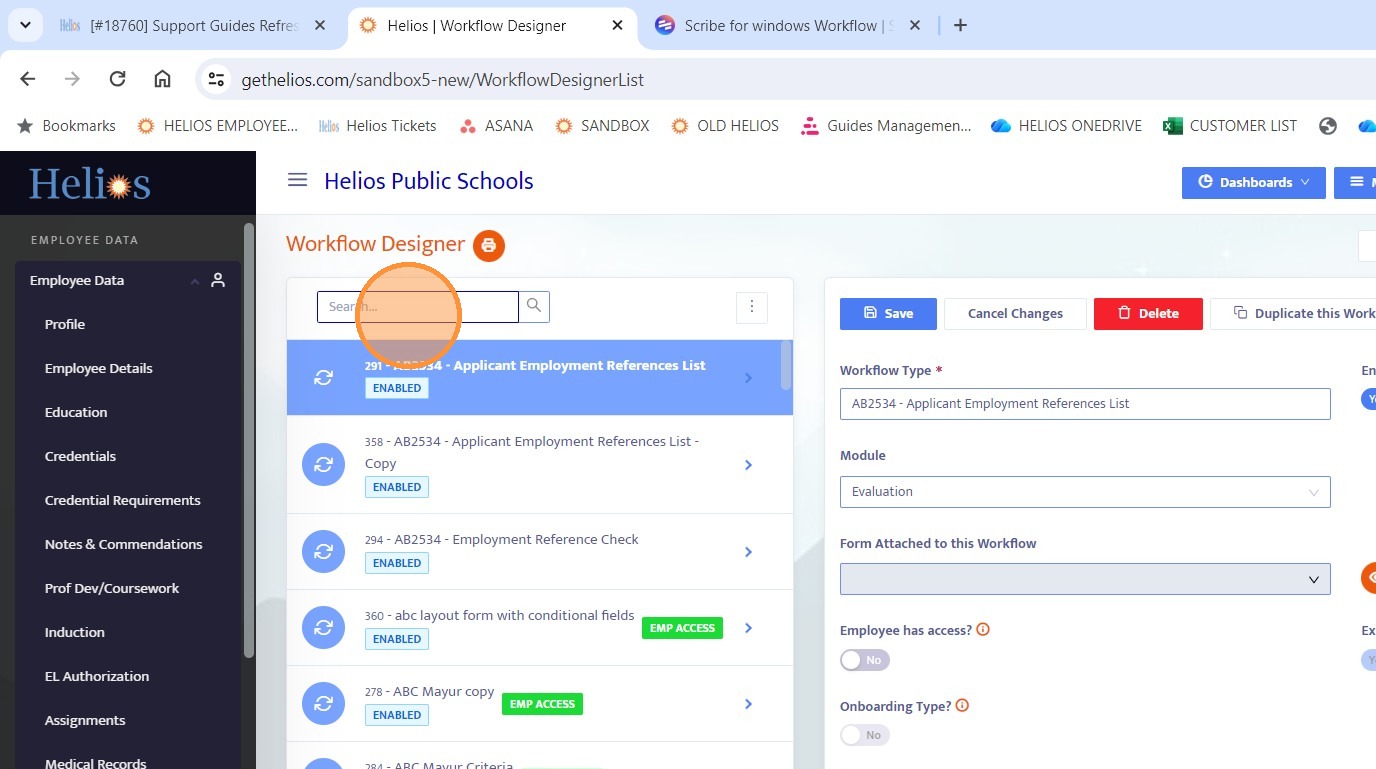Viewport: 1376px width, 769px height.
Task: Toggle the Employee has access switch
Action: coord(865,660)
